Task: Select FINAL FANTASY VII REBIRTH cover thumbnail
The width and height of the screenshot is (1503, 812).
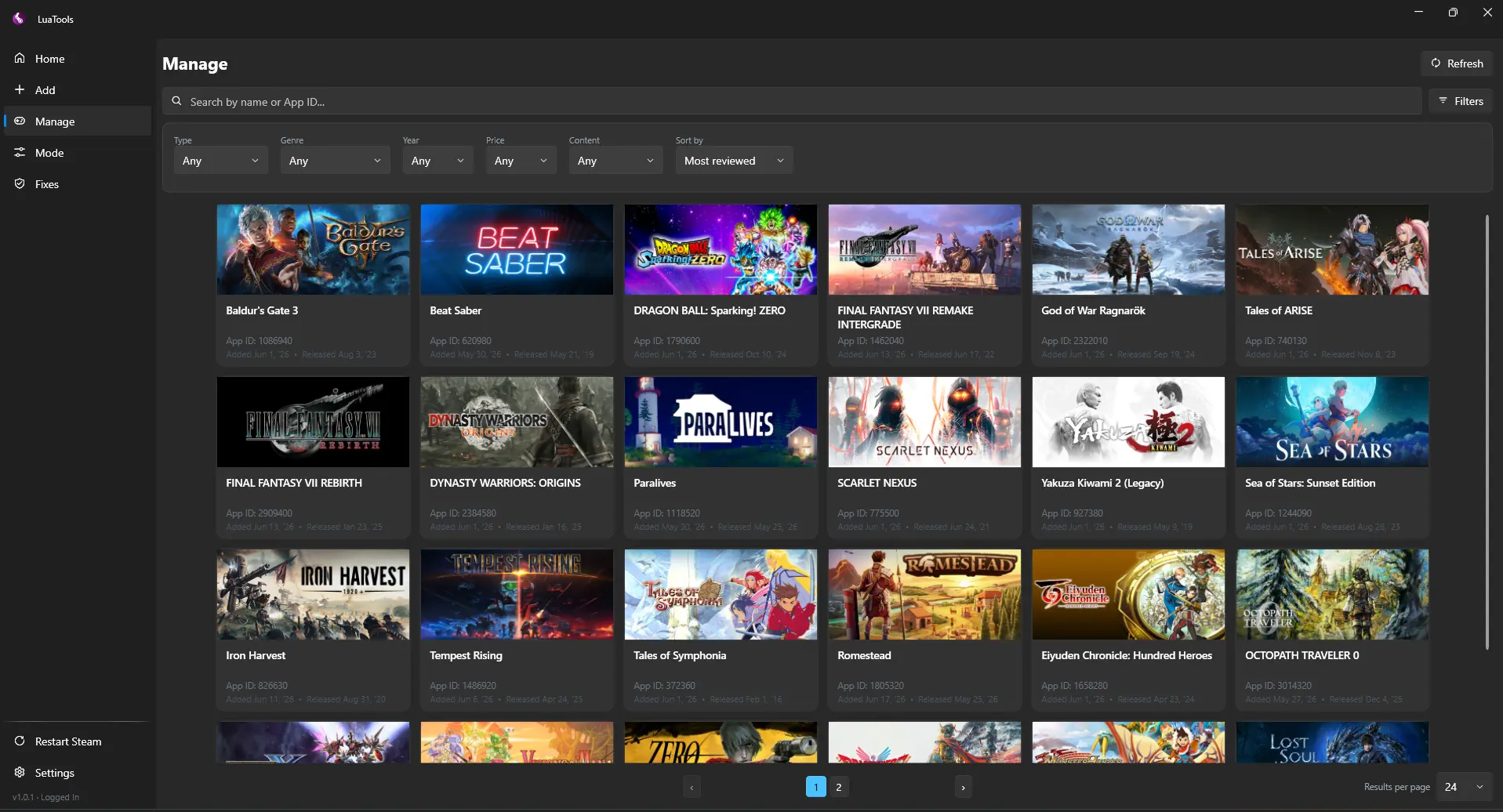Action: click(313, 422)
